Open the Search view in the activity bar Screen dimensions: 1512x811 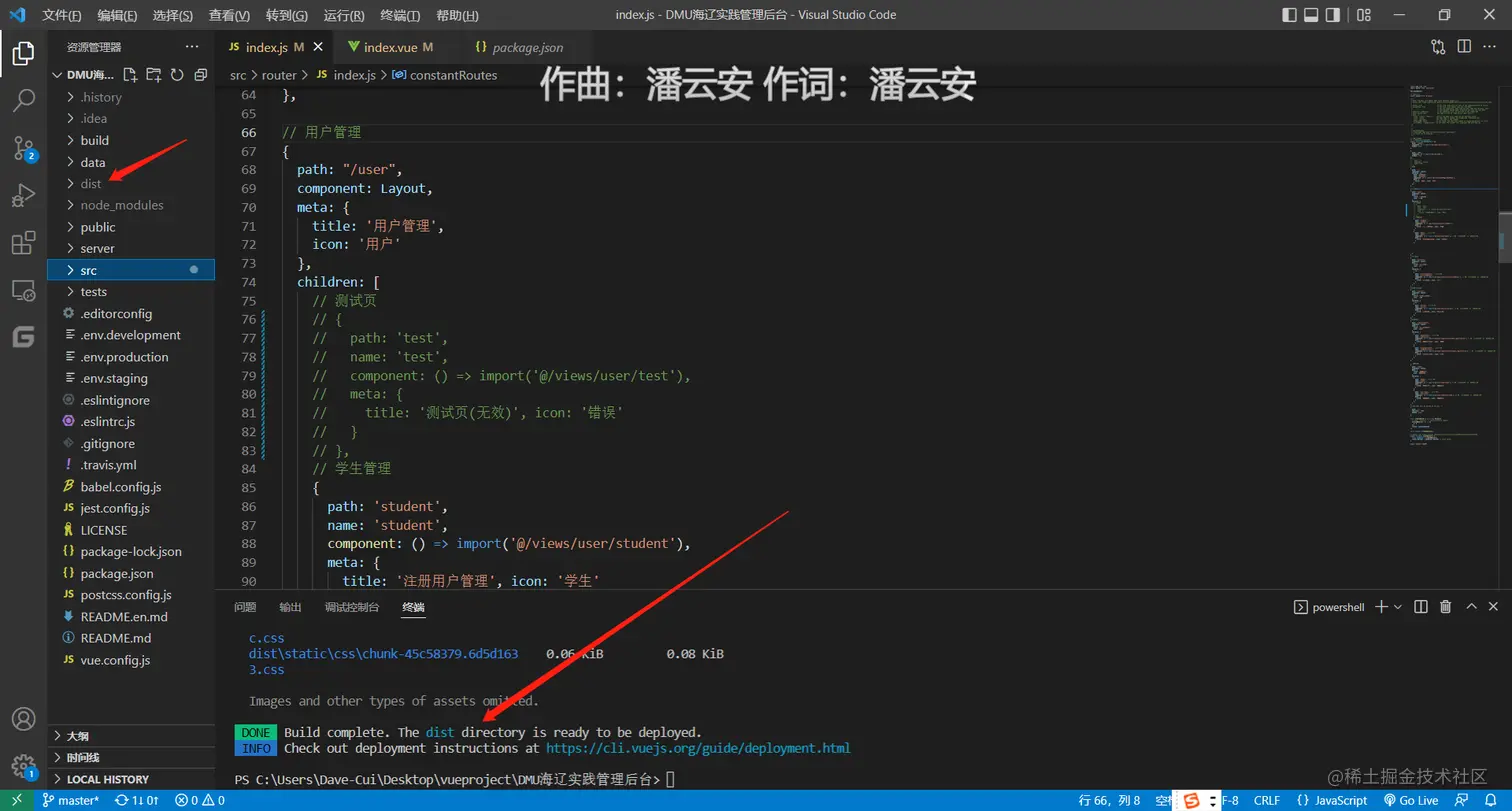pyautogui.click(x=23, y=101)
